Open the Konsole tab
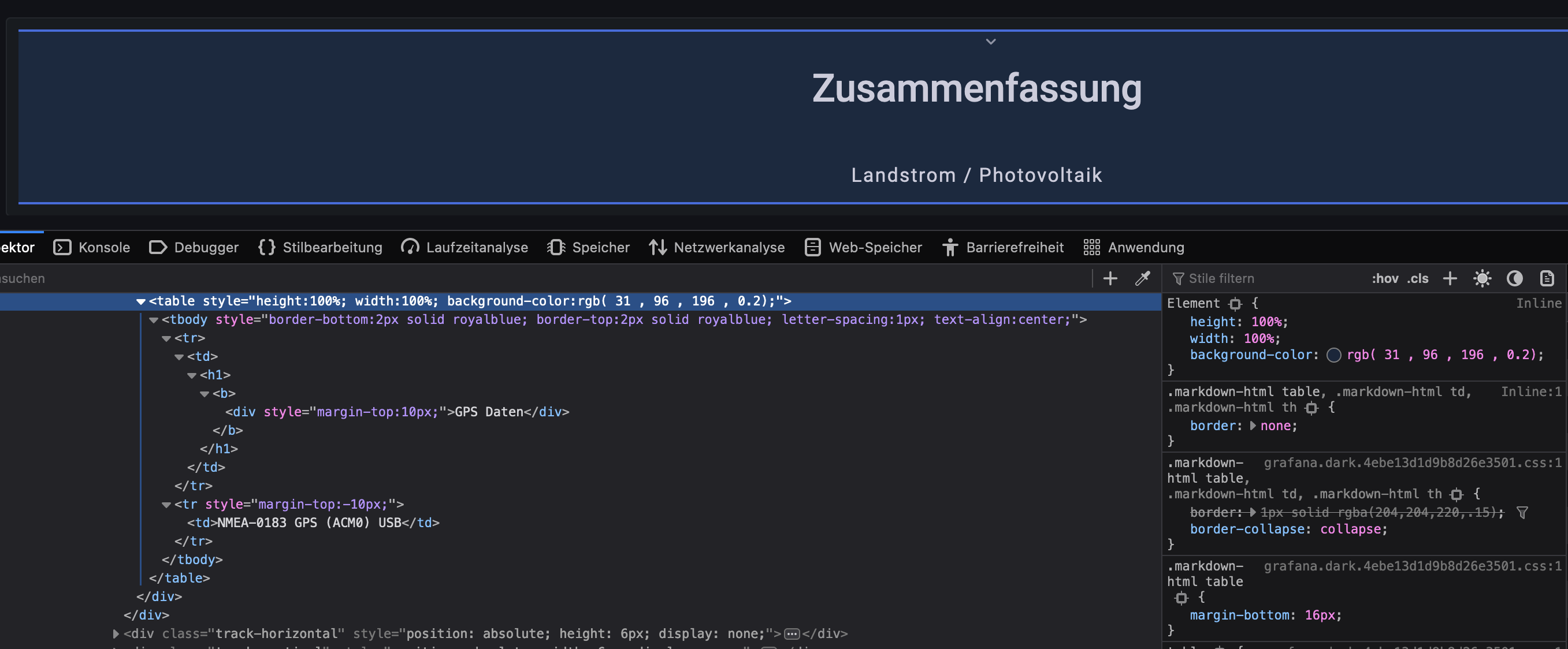The image size is (1568, 649). point(92,247)
